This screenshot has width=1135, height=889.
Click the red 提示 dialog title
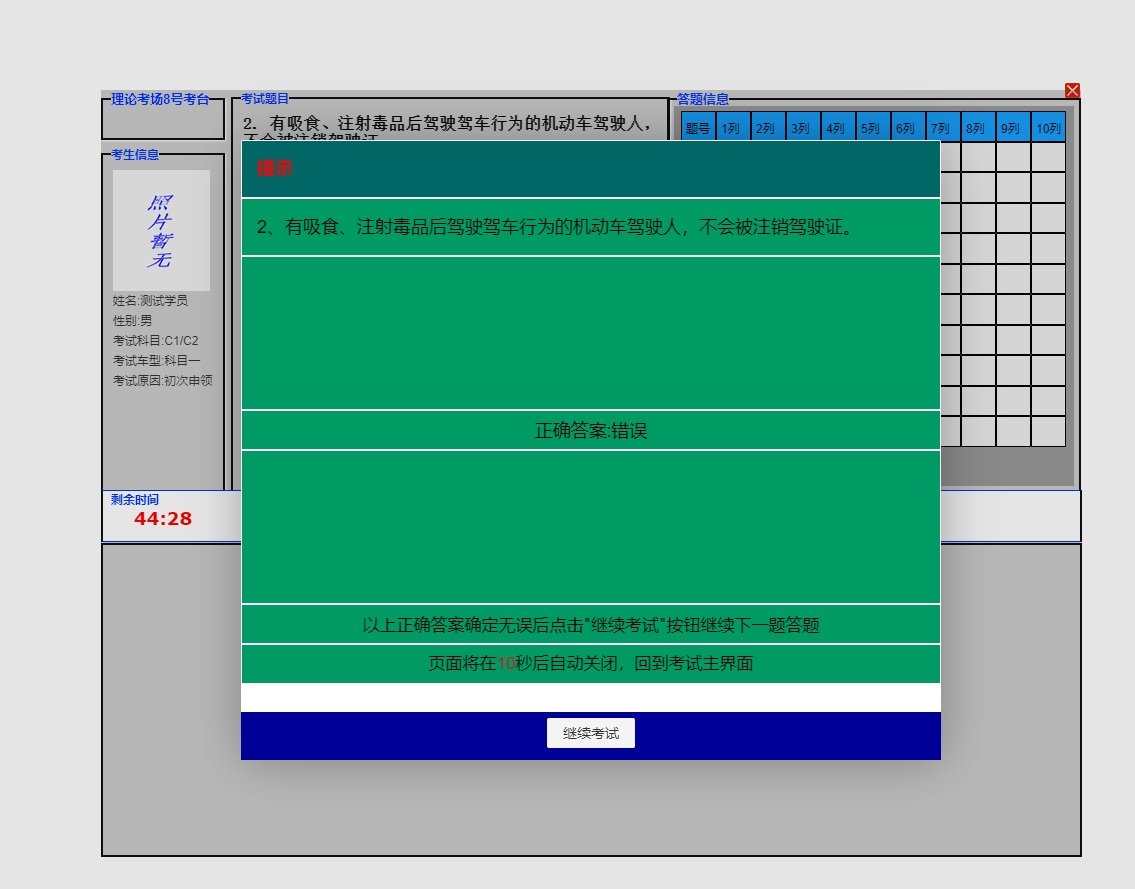(274, 168)
